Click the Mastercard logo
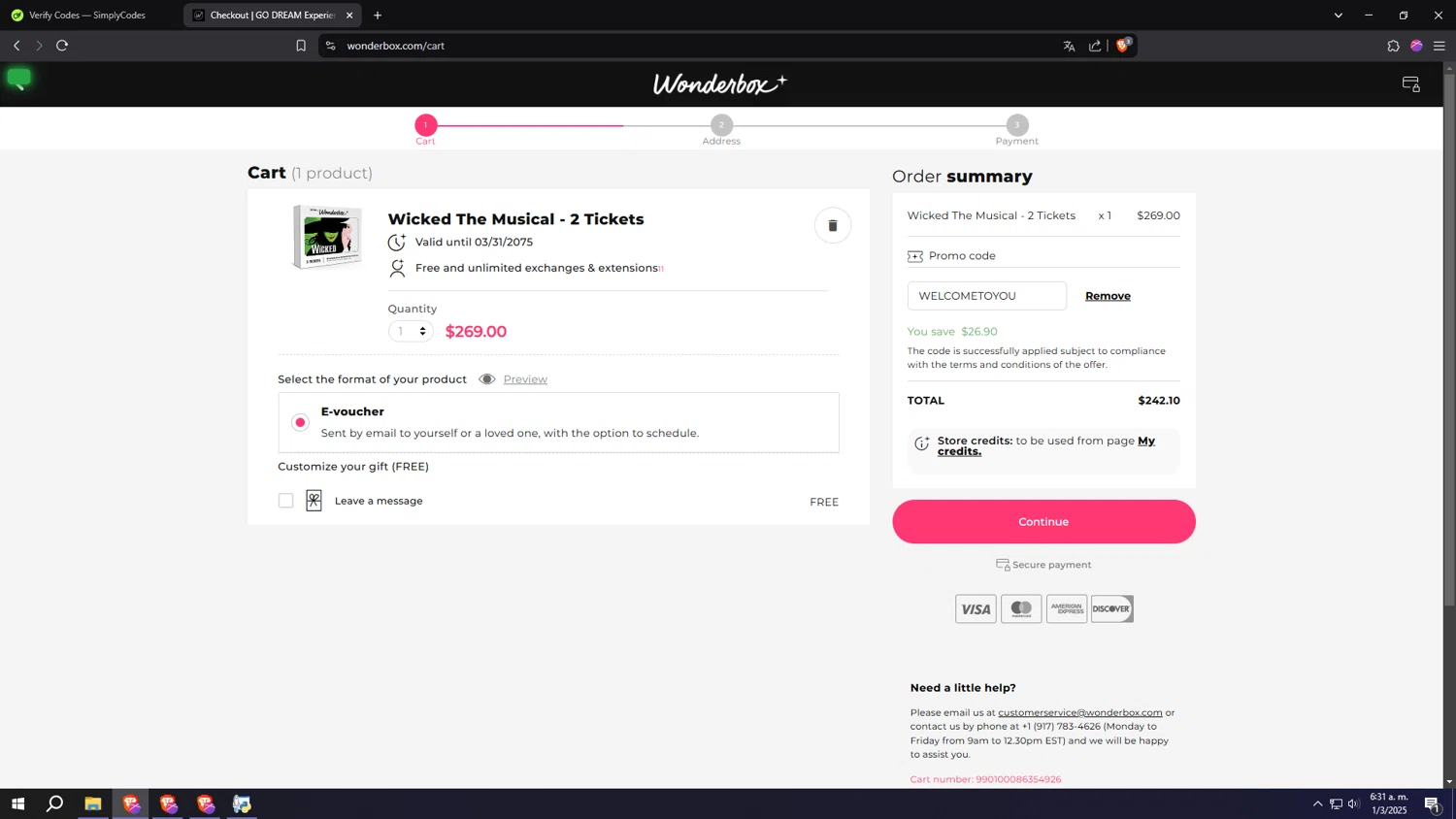 click(x=1021, y=608)
